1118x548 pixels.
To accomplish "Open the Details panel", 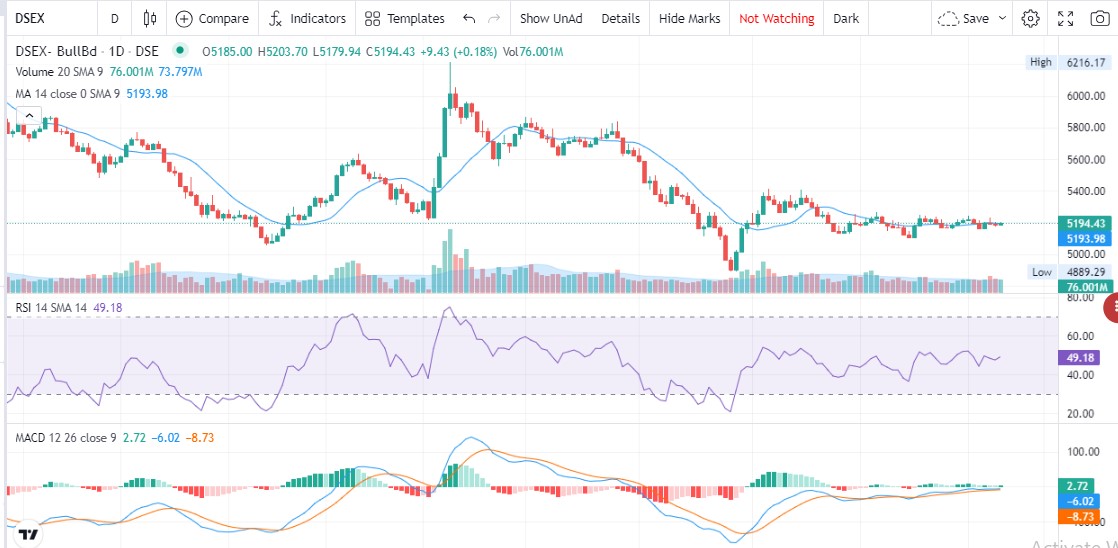I will [620, 19].
